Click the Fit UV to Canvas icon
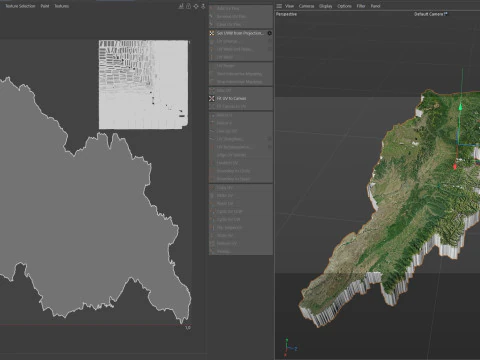 point(212,98)
